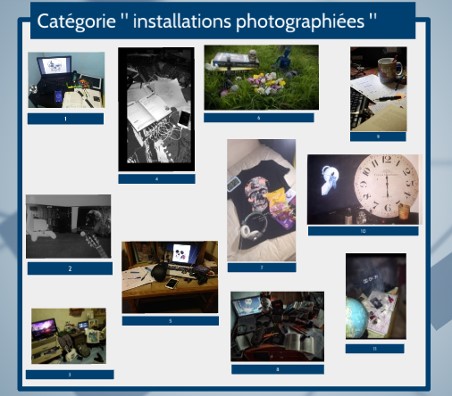Click the blue label numbered 5
The height and width of the screenshot is (396, 452).
[170, 321]
